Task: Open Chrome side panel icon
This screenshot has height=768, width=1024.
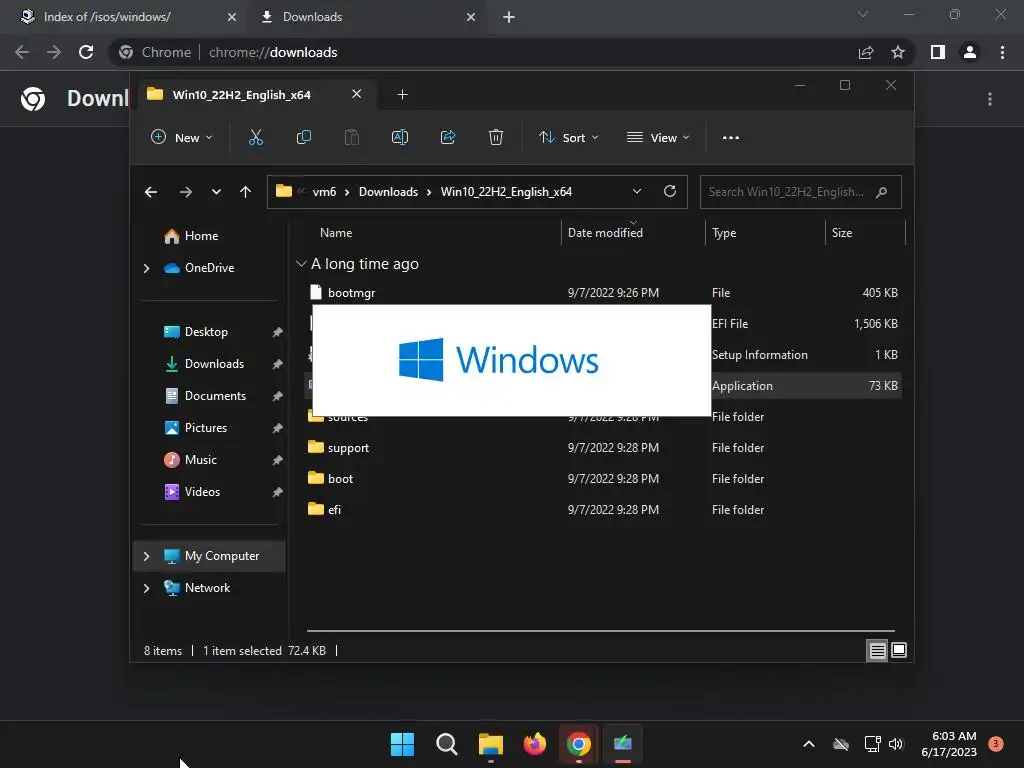Action: (x=938, y=52)
